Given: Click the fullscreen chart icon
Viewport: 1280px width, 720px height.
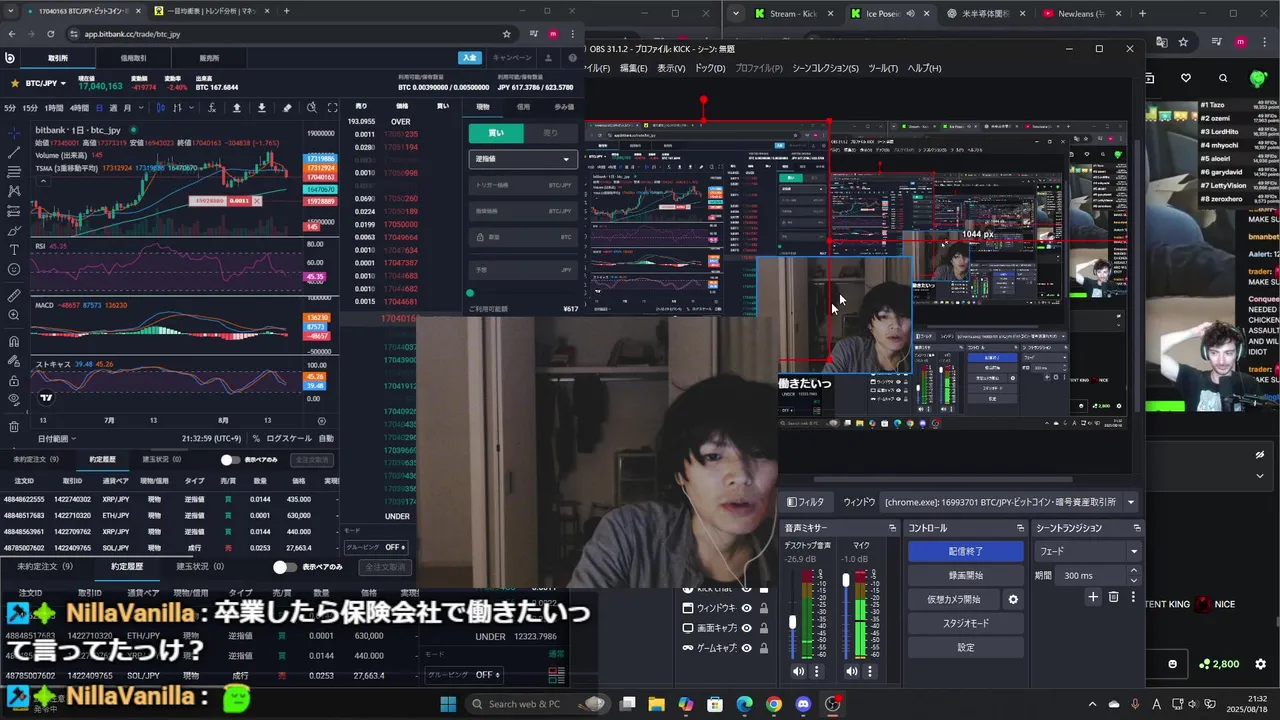Looking at the screenshot, I should pos(333,108).
